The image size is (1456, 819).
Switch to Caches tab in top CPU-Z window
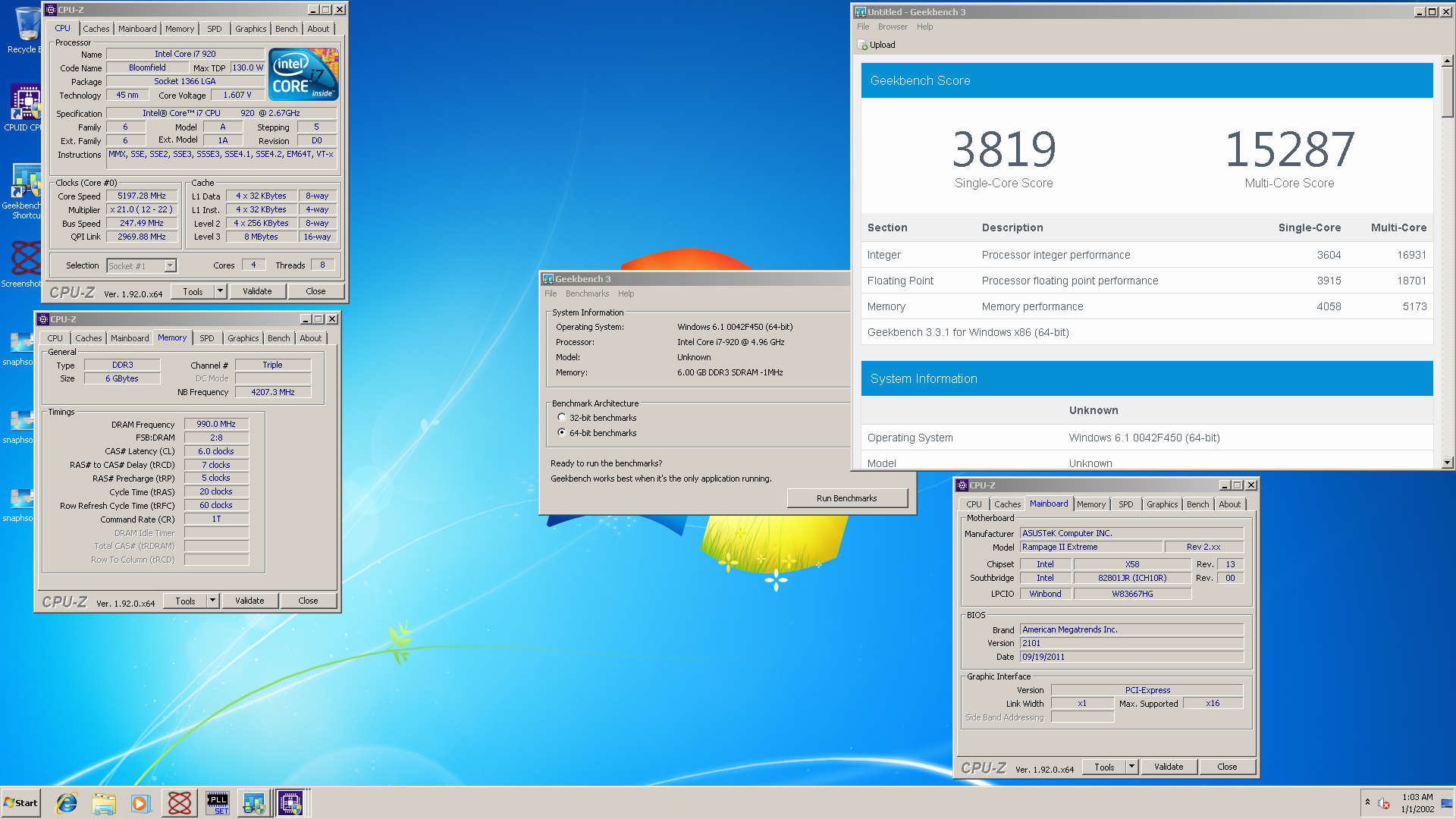[96, 29]
